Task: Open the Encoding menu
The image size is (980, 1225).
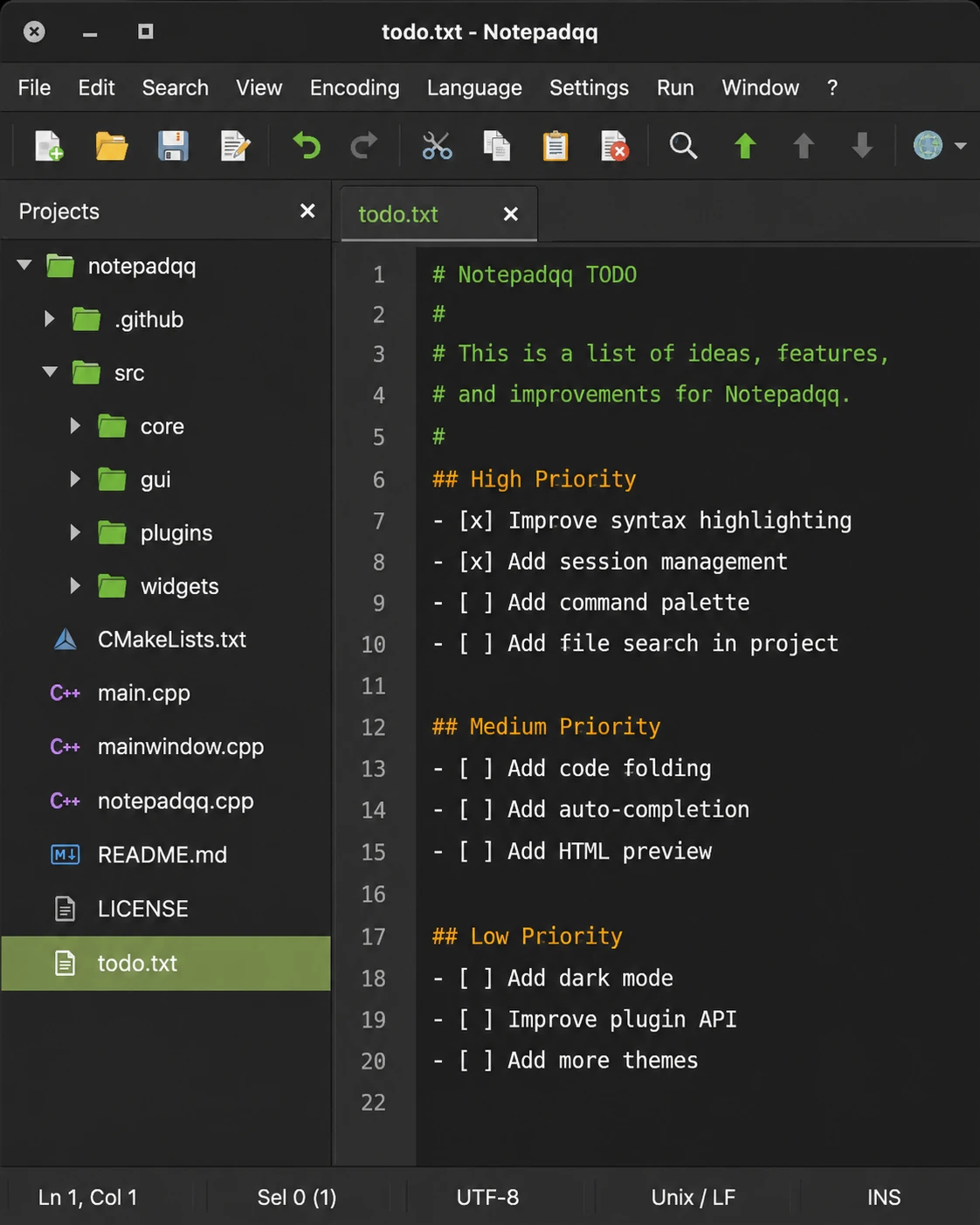Action: (355, 87)
